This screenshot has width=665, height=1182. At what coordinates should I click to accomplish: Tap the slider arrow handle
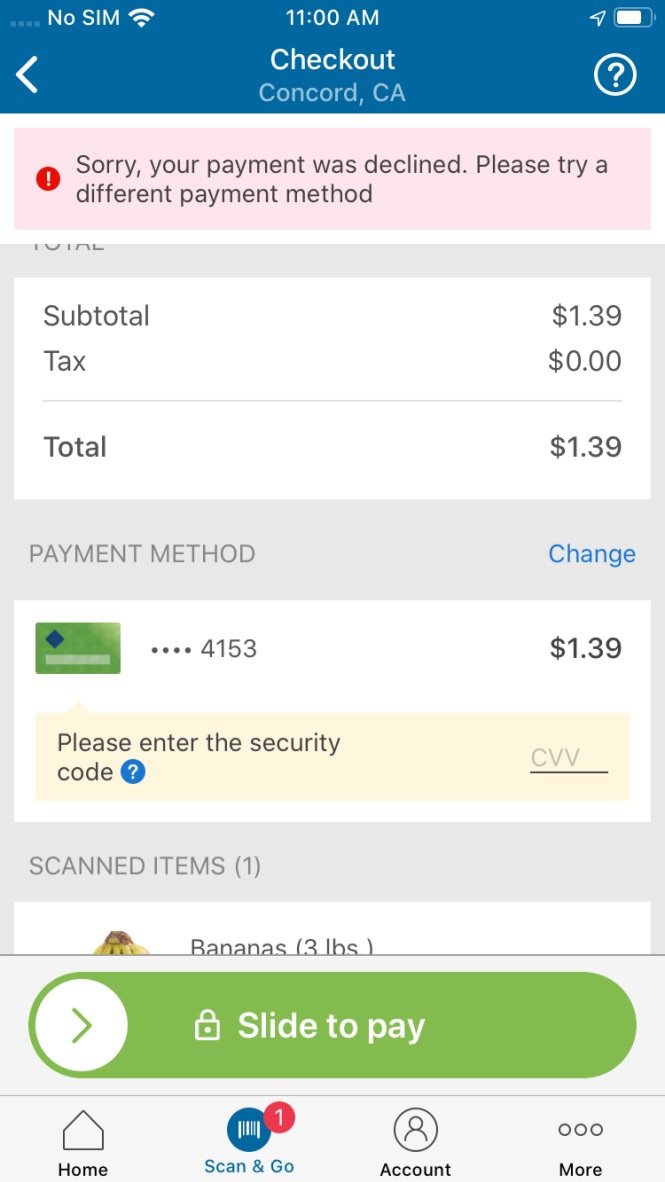[x=81, y=1025]
